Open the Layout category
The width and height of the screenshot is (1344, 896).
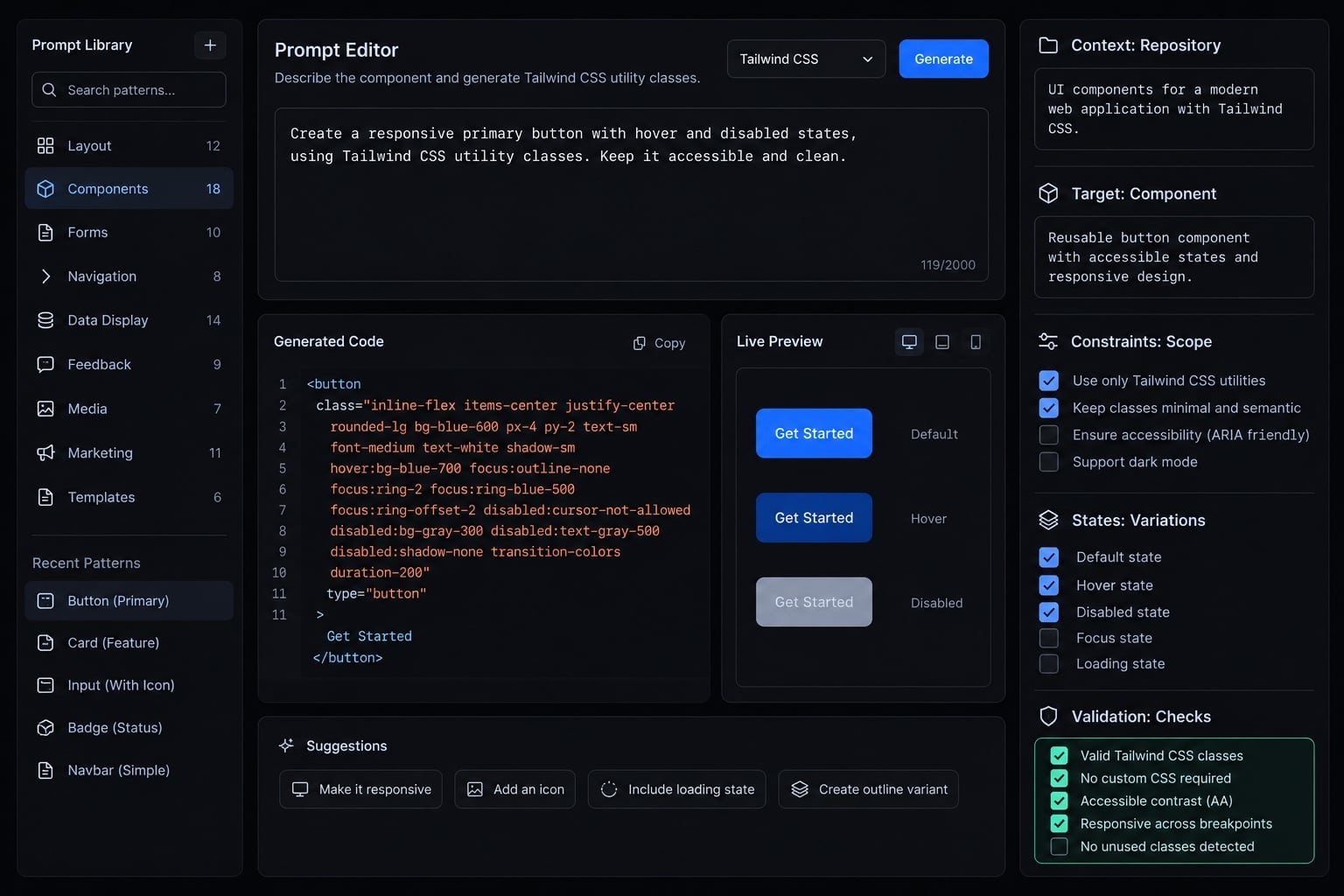coord(129,145)
